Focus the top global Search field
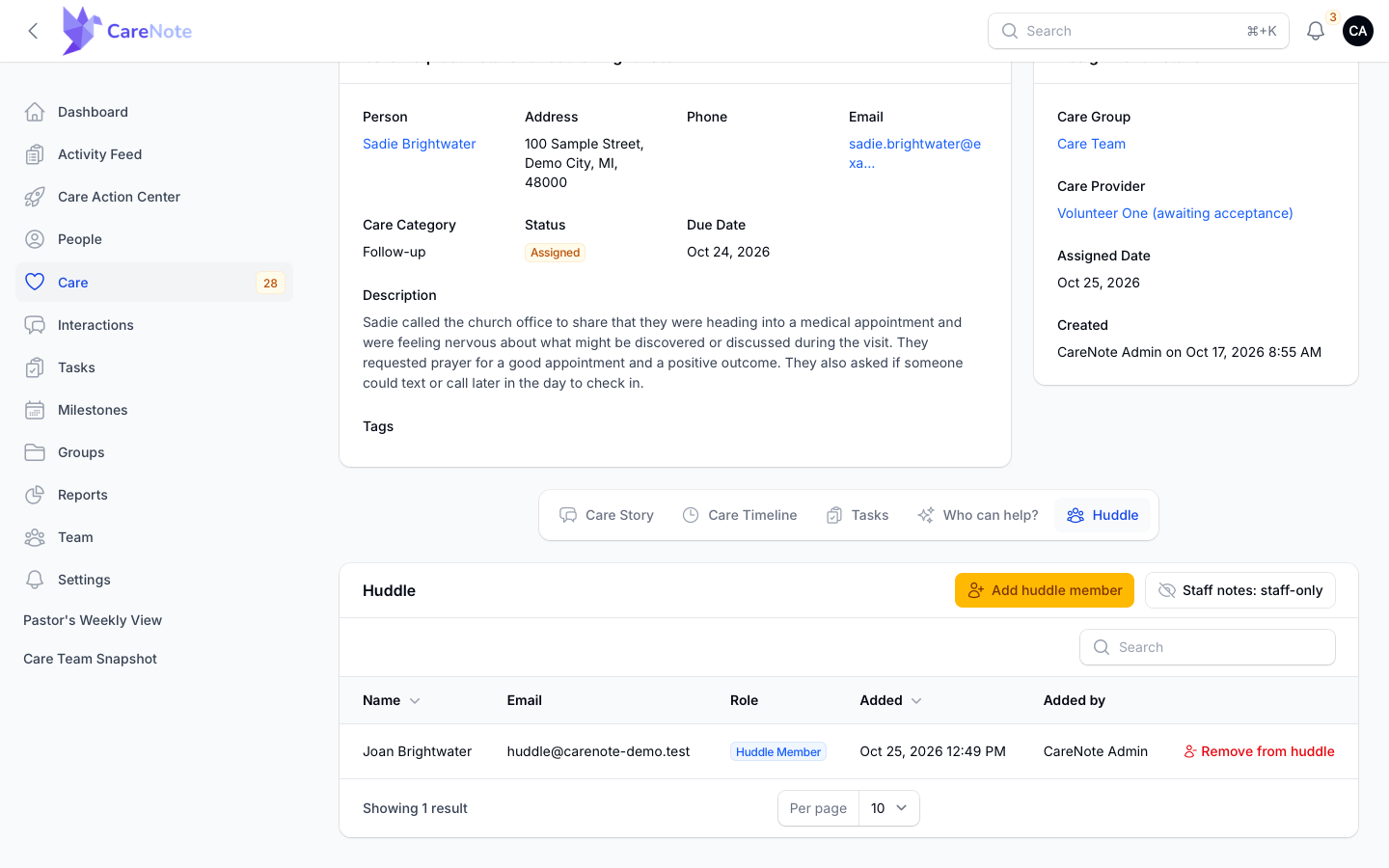 coord(1138,31)
